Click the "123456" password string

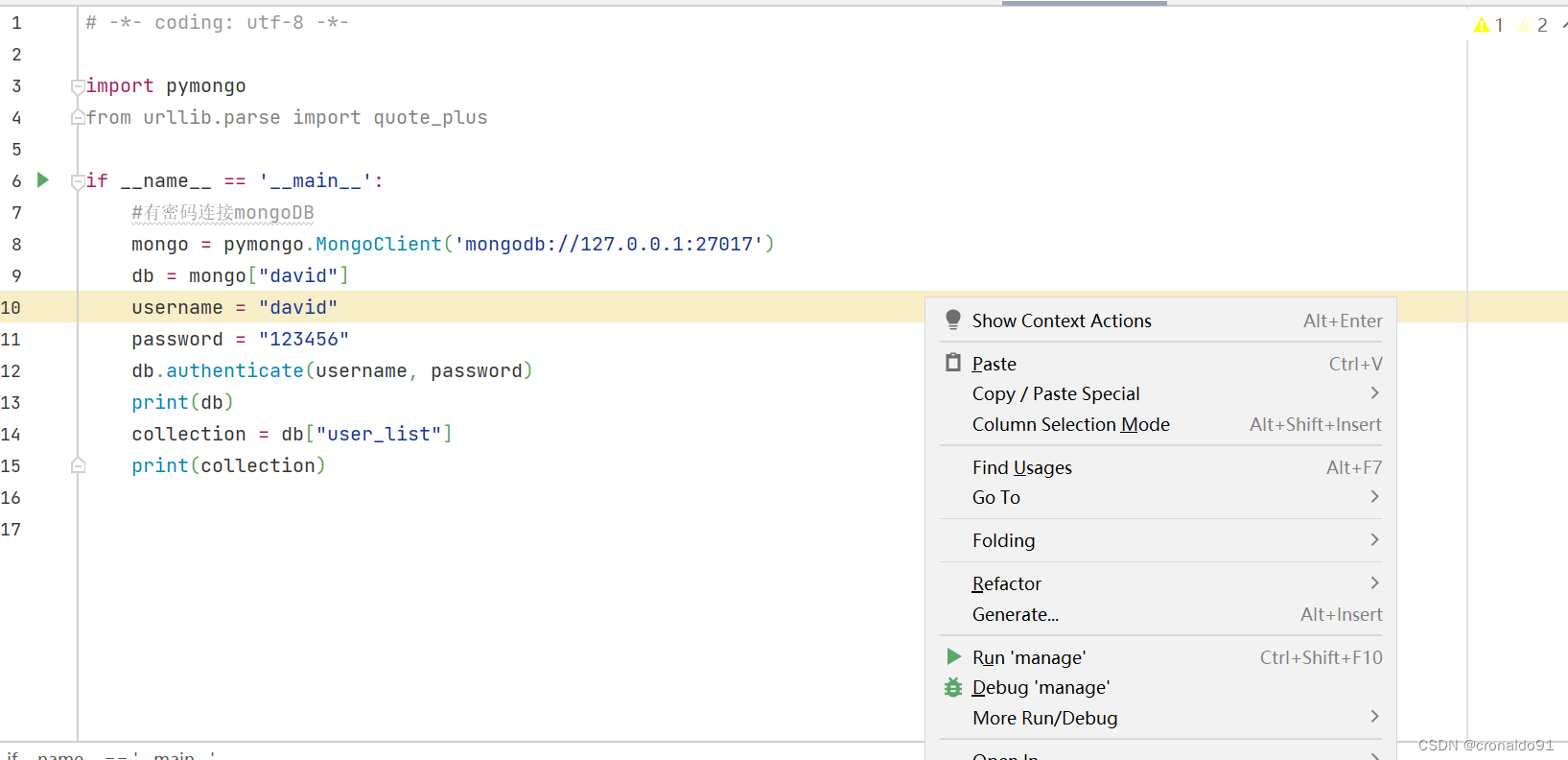tap(304, 339)
